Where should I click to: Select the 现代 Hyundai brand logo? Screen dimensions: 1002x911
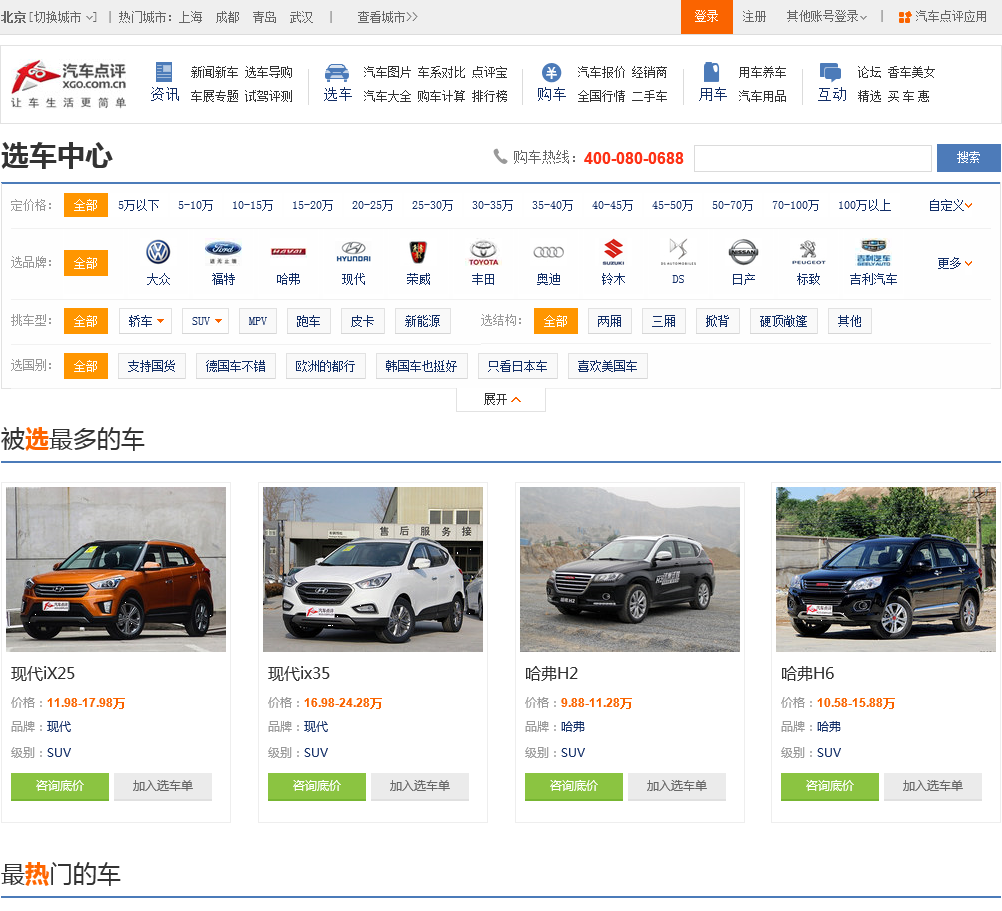point(353,252)
